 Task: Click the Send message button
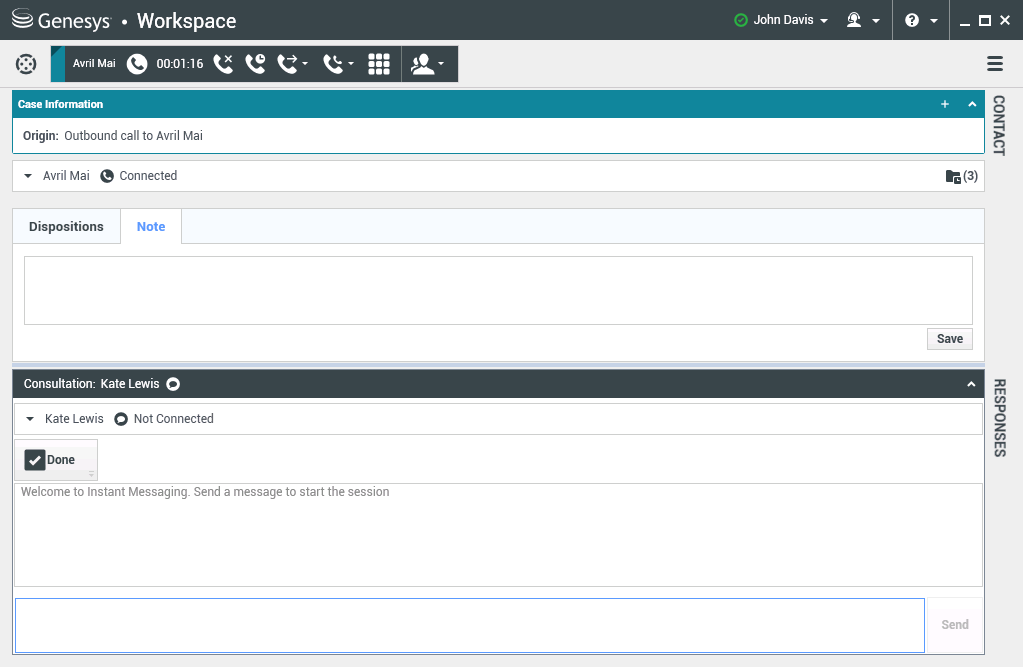(954, 625)
